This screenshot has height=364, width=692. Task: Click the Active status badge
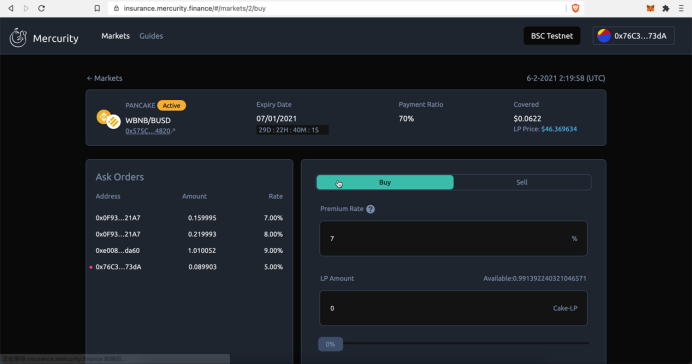172,105
